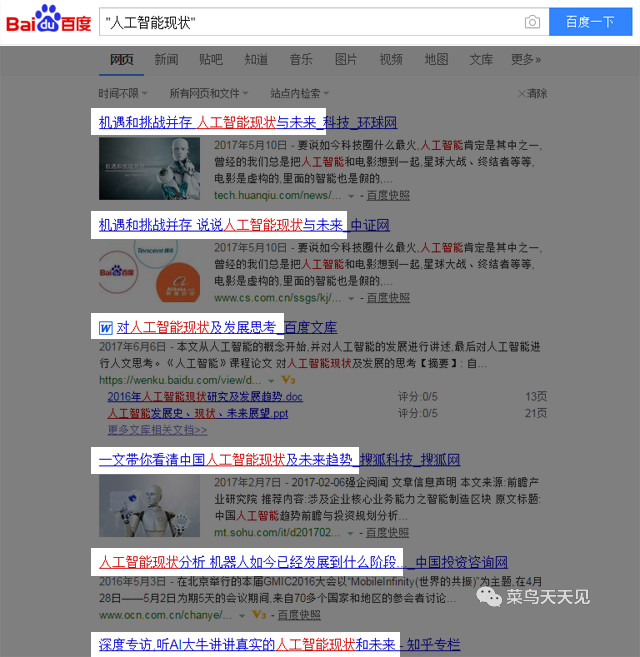Click URL text www.cs.com.cn/ssgs/kj/...
Viewport: 640px width, 657px height.
pos(277,297)
